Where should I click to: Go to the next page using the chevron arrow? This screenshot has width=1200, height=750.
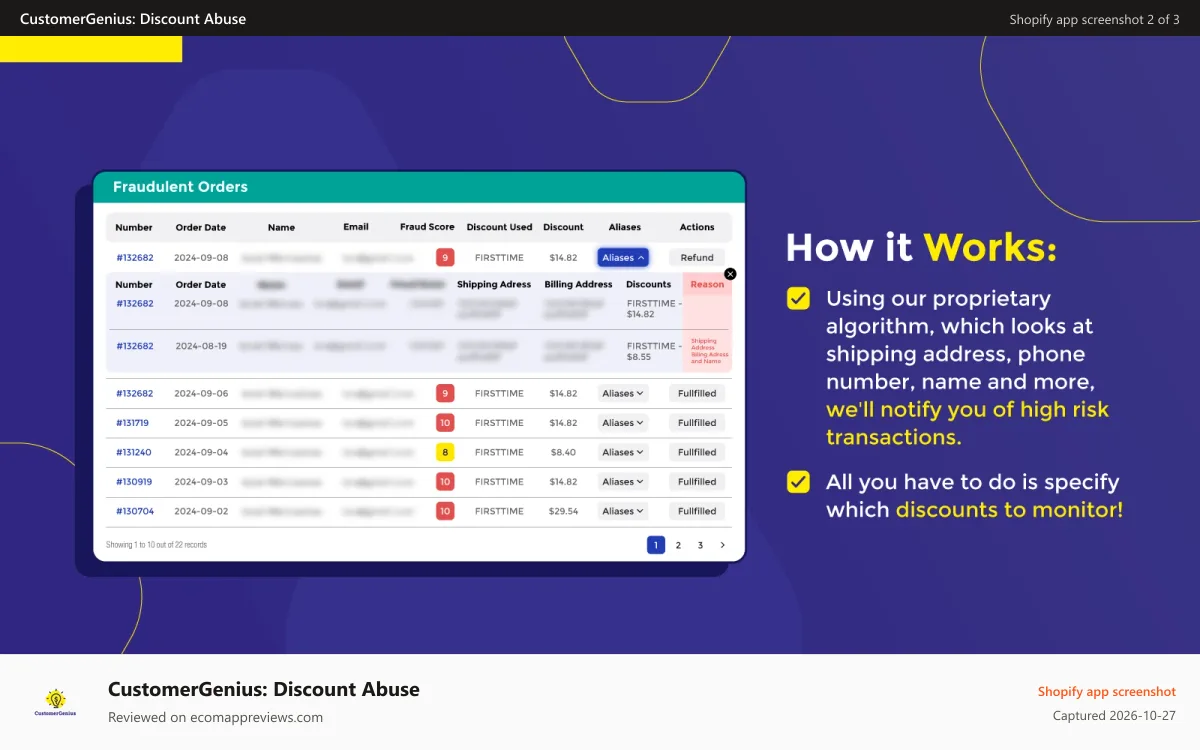[723, 545]
